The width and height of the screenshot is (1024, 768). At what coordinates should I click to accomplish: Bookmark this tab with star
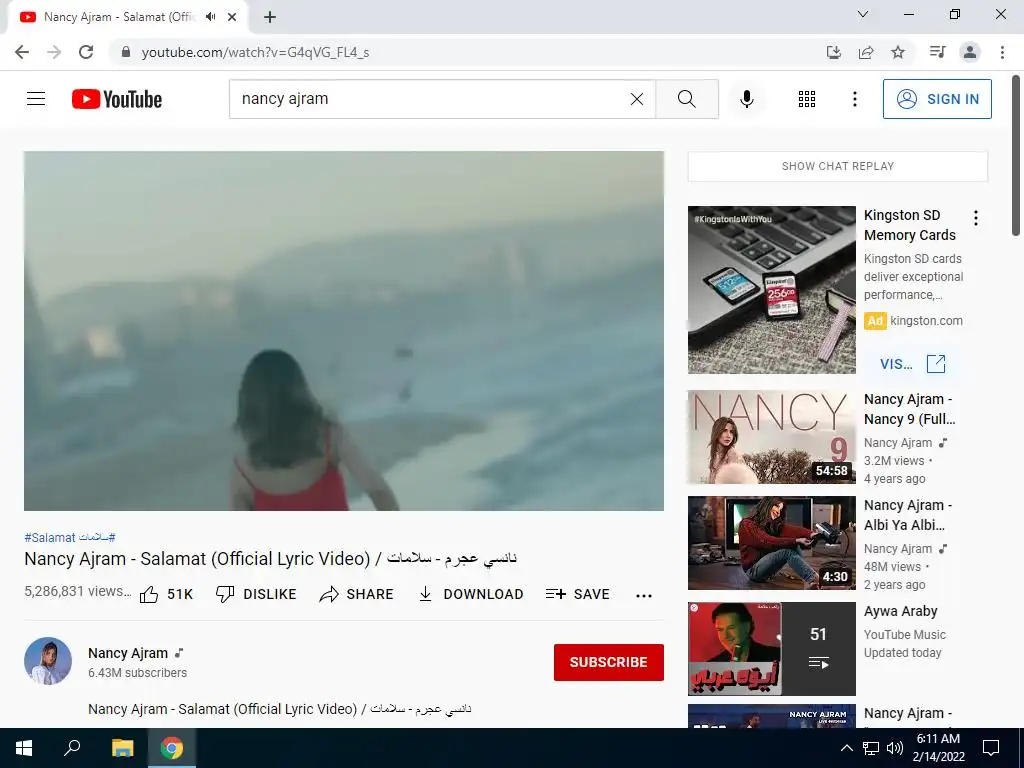[898, 52]
